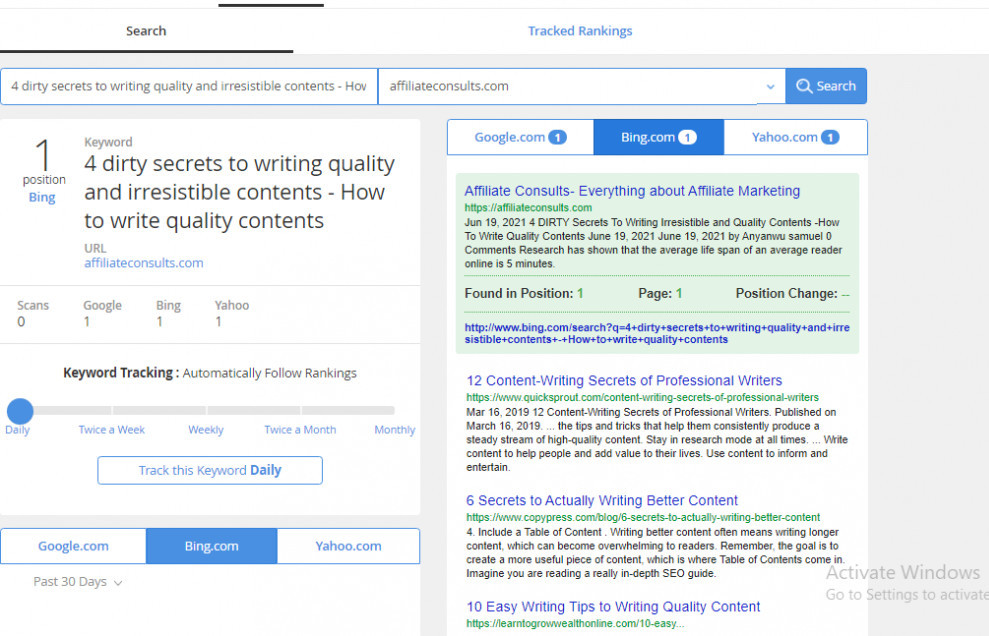Select the Search tab

coord(146,31)
